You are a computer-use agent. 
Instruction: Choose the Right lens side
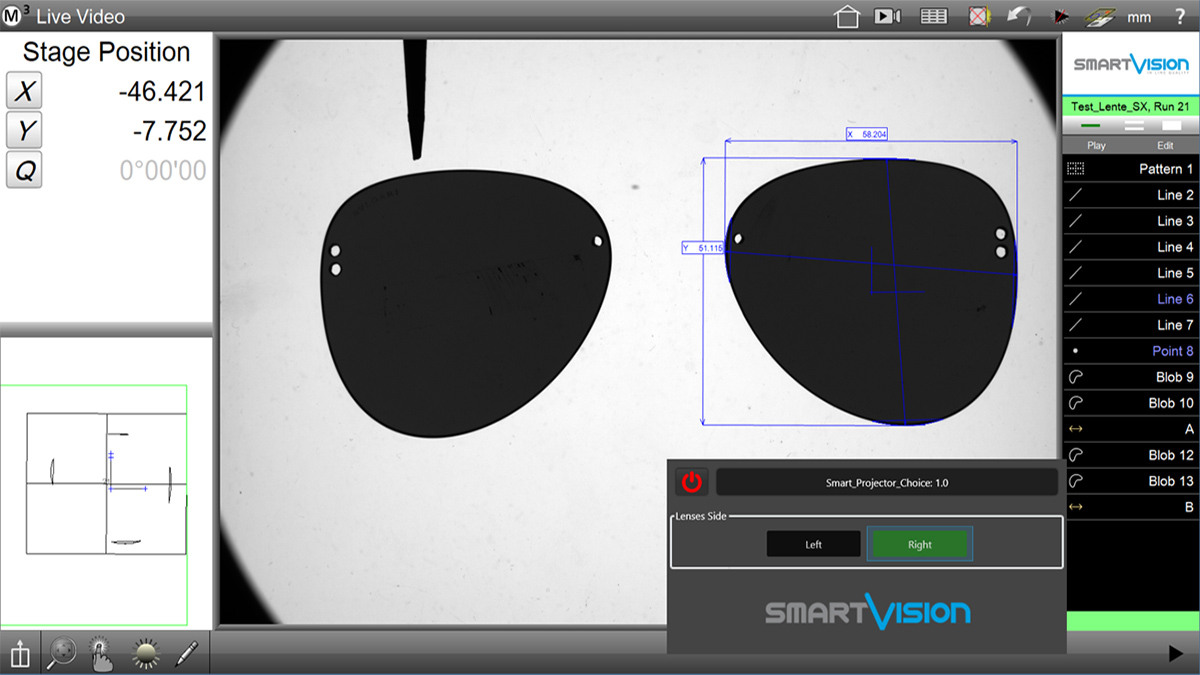pos(920,544)
